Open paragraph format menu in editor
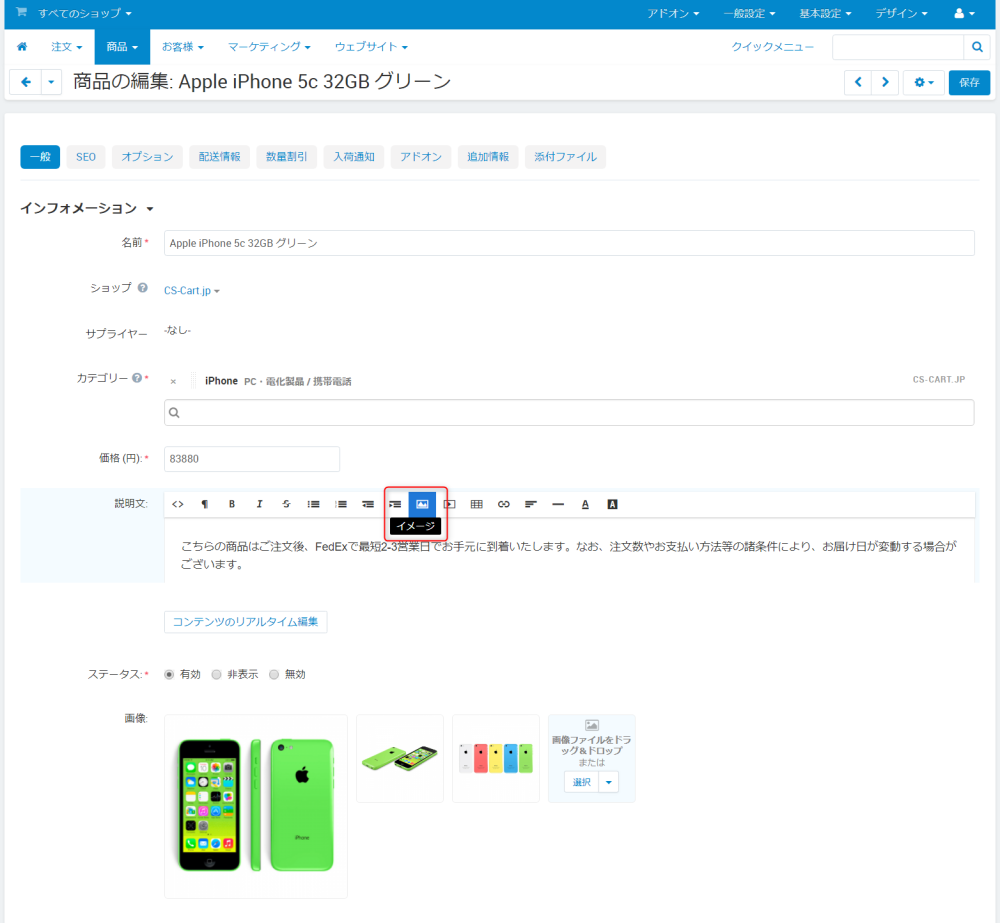This screenshot has height=923, width=1000. (x=205, y=504)
